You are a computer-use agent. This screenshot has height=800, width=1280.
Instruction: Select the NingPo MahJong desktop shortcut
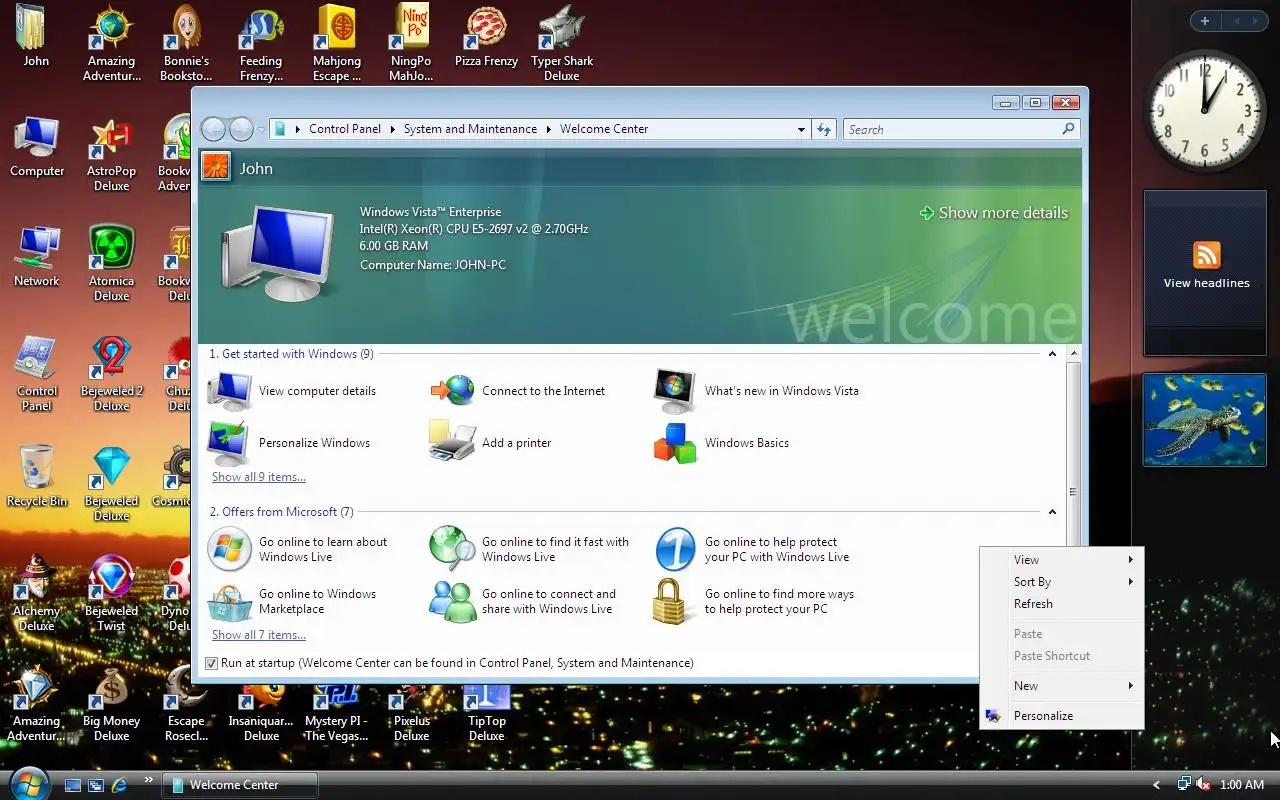point(411,43)
